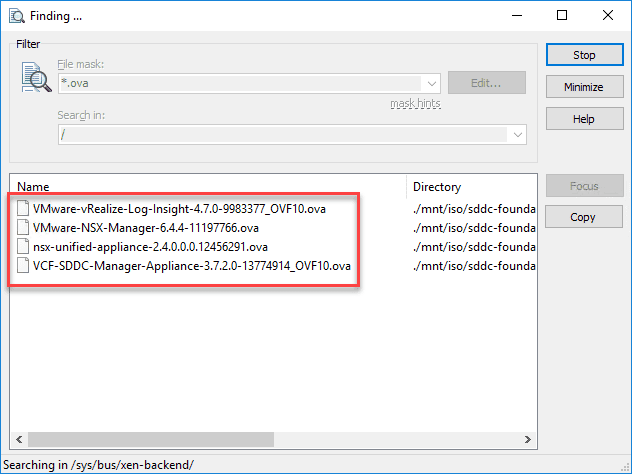Click the disabled Focus button
Screen dimensions: 632x474
point(584,186)
